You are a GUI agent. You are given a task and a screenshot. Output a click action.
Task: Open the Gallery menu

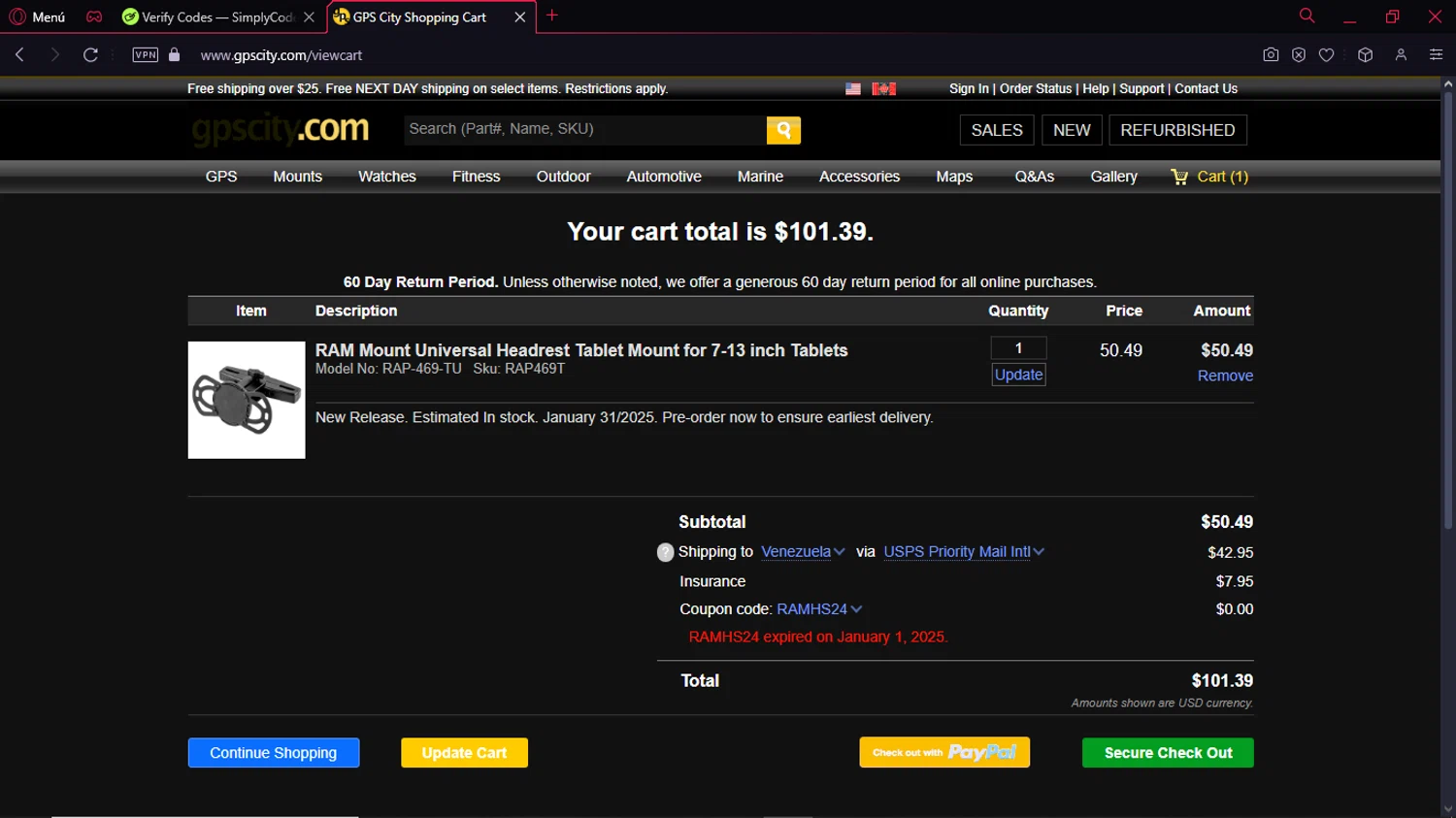(1113, 177)
